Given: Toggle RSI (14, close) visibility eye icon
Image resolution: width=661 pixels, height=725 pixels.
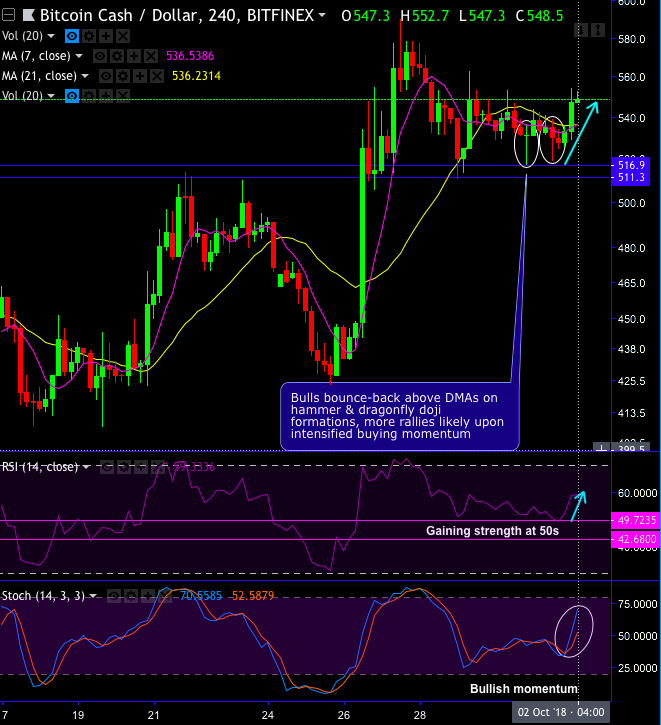Looking at the screenshot, I should pos(107,468).
